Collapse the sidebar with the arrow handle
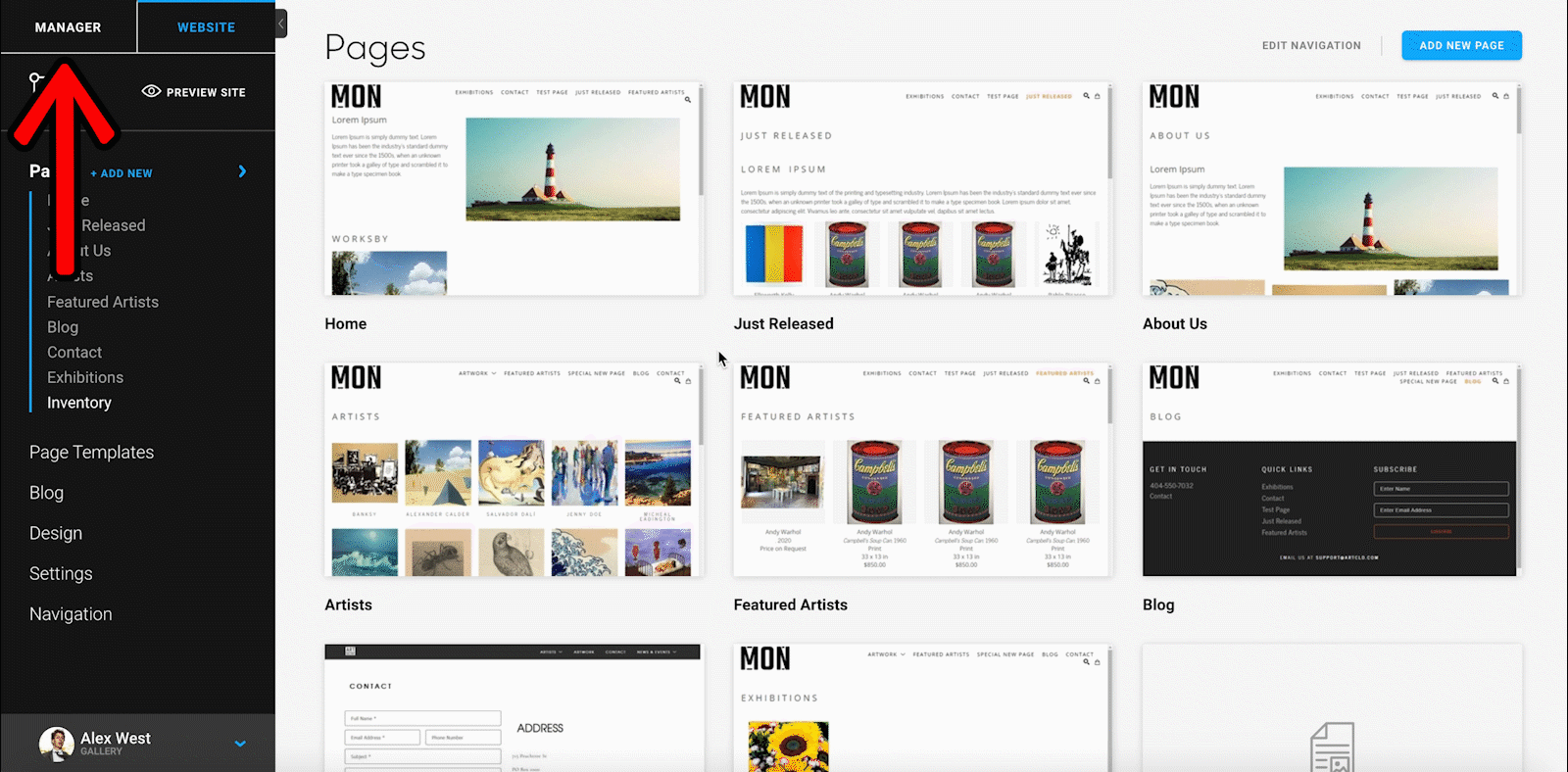The height and width of the screenshot is (772, 1568). (x=281, y=23)
